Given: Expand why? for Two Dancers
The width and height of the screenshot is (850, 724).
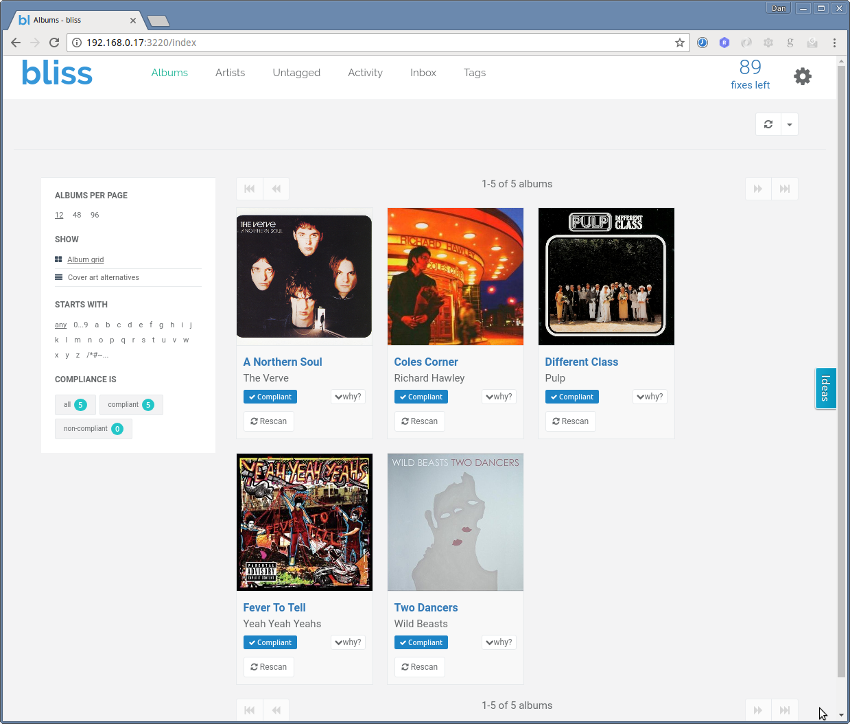Looking at the screenshot, I should click(x=499, y=642).
